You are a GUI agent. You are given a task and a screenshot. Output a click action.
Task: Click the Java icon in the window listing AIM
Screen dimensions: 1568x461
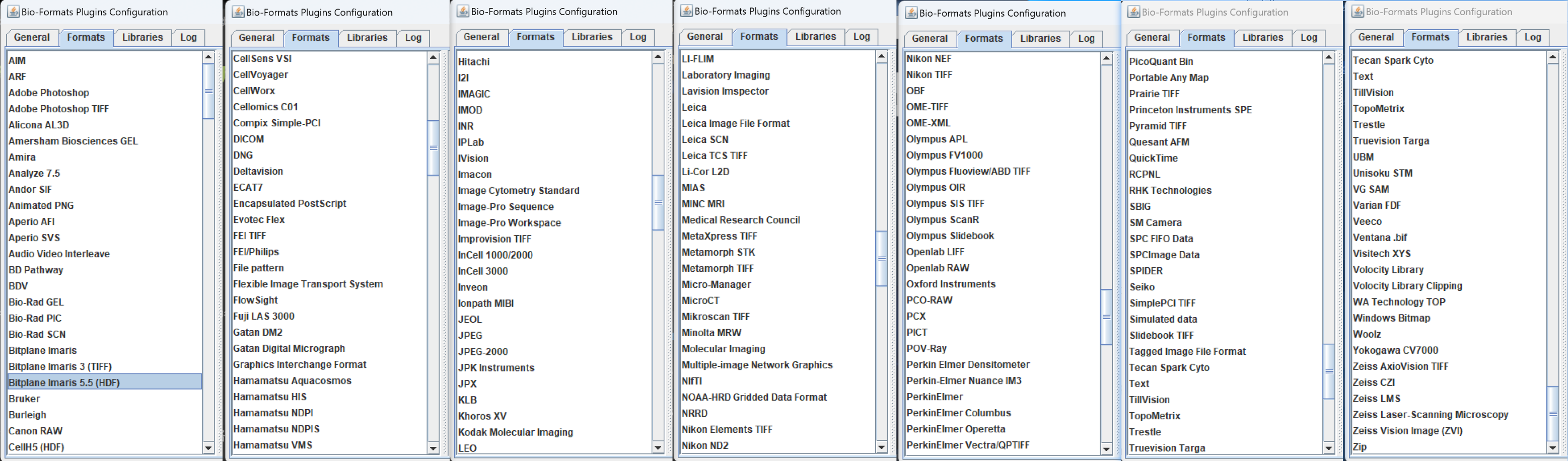coord(13,12)
